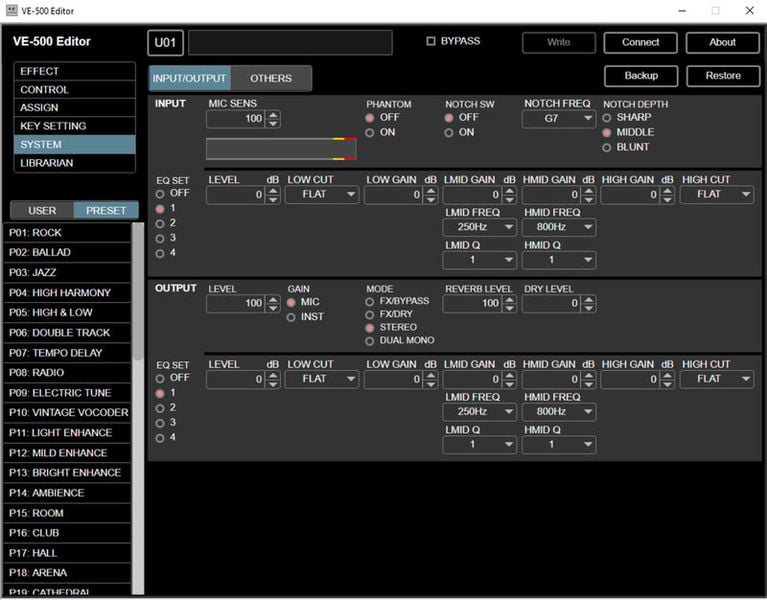767x600 pixels.
Task: Click the Backup button
Action: [x=641, y=76]
